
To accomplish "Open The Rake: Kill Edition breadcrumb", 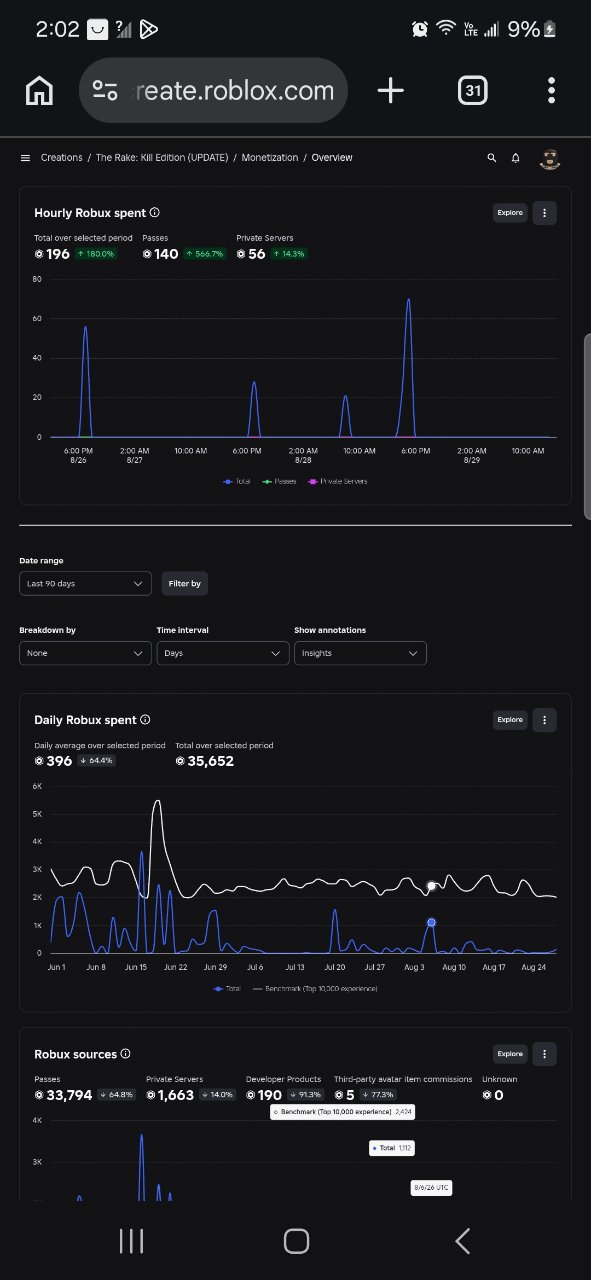I will tap(162, 158).
